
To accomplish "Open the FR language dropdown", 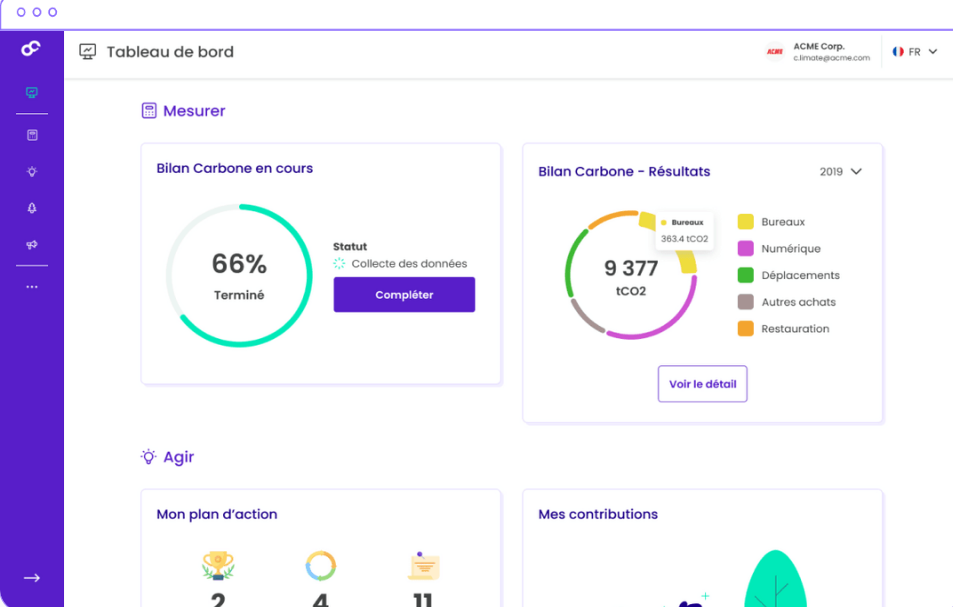I will [915, 52].
